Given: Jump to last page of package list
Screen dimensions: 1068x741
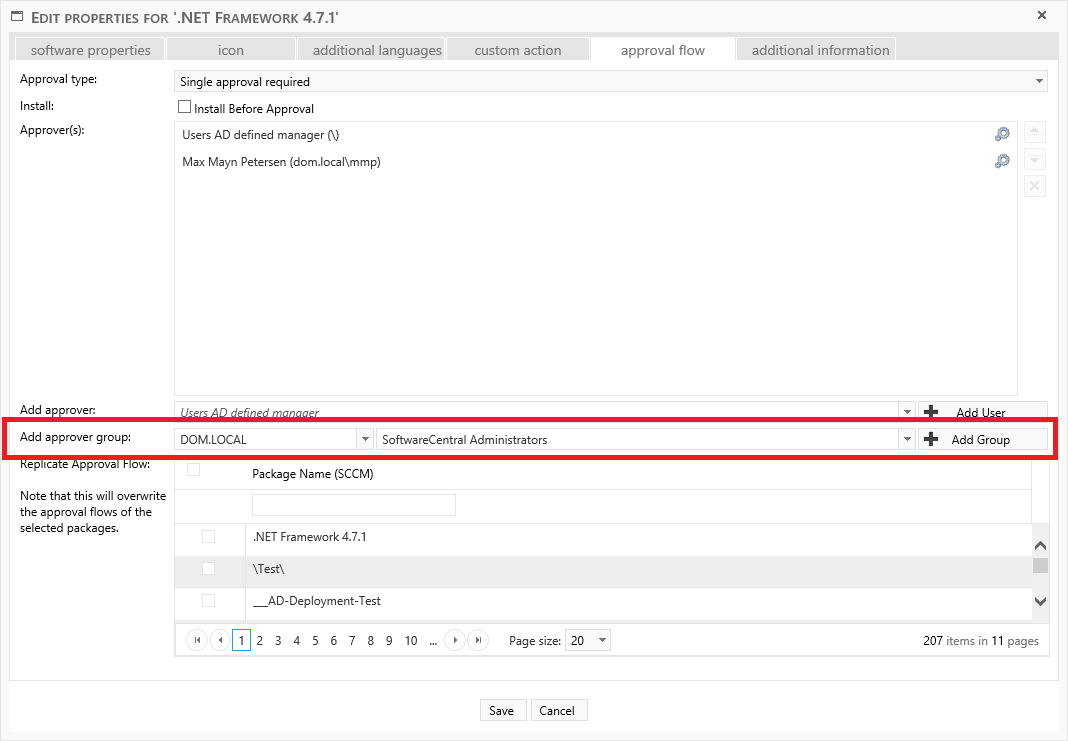Looking at the screenshot, I should tap(478, 640).
